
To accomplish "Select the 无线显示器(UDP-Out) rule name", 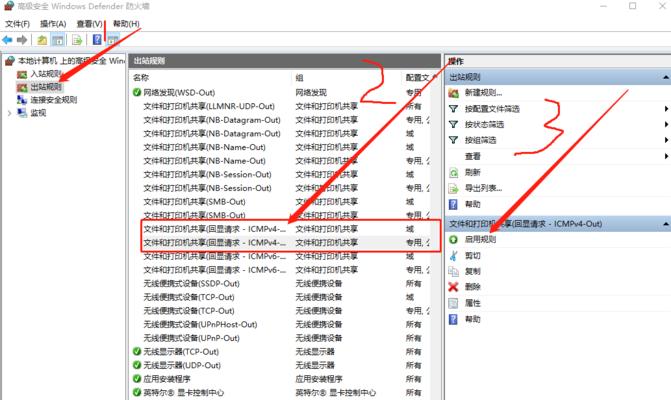I will [x=182, y=365].
